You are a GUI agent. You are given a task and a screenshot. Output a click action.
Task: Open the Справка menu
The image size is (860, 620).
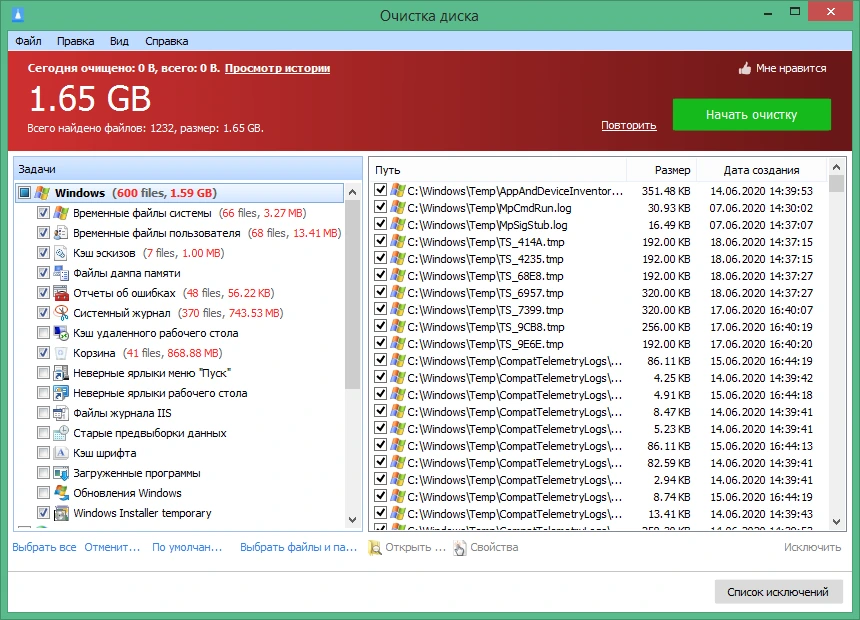click(x=167, y=41)
